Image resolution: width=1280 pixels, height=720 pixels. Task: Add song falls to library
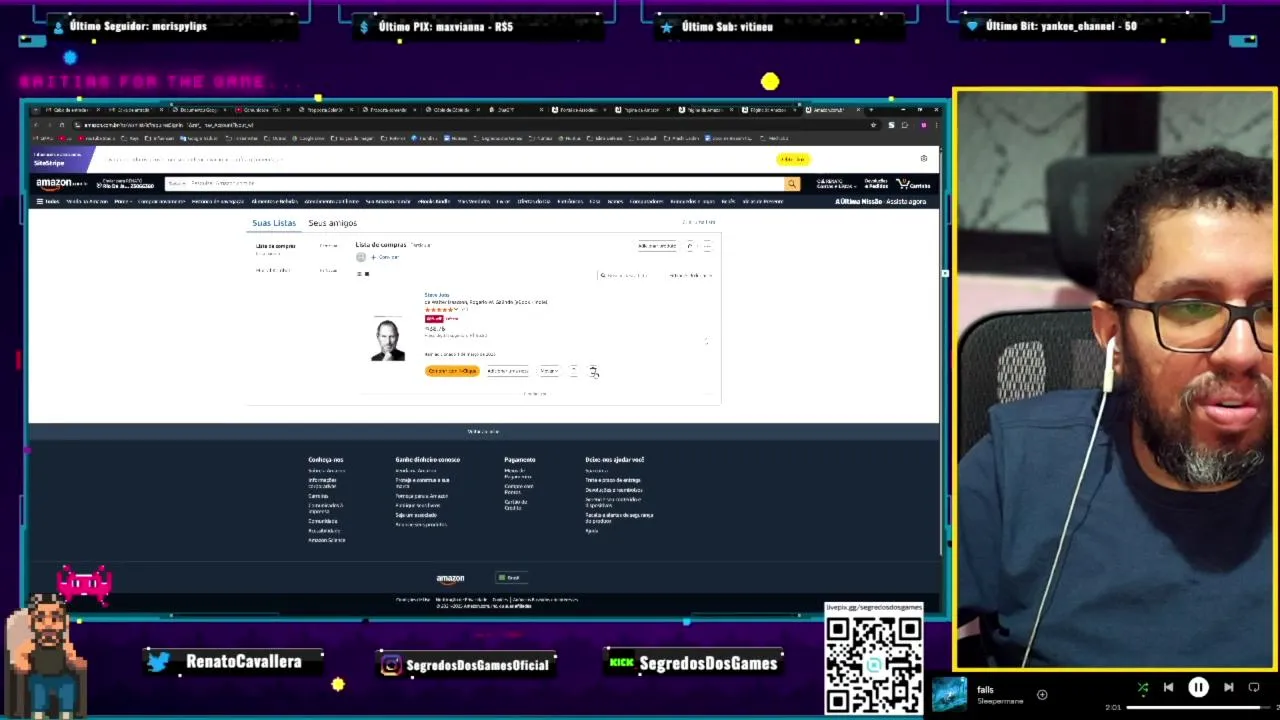point(1042,694)
